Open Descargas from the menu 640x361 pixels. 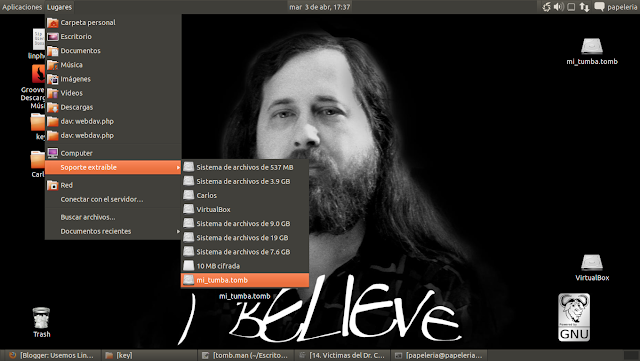click(113, 107)
